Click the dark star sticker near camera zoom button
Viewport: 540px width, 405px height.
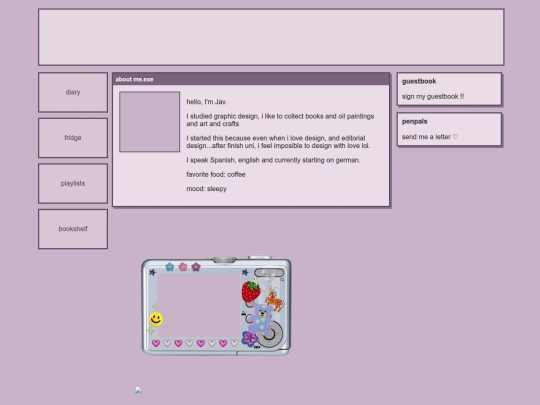(245, 272)
